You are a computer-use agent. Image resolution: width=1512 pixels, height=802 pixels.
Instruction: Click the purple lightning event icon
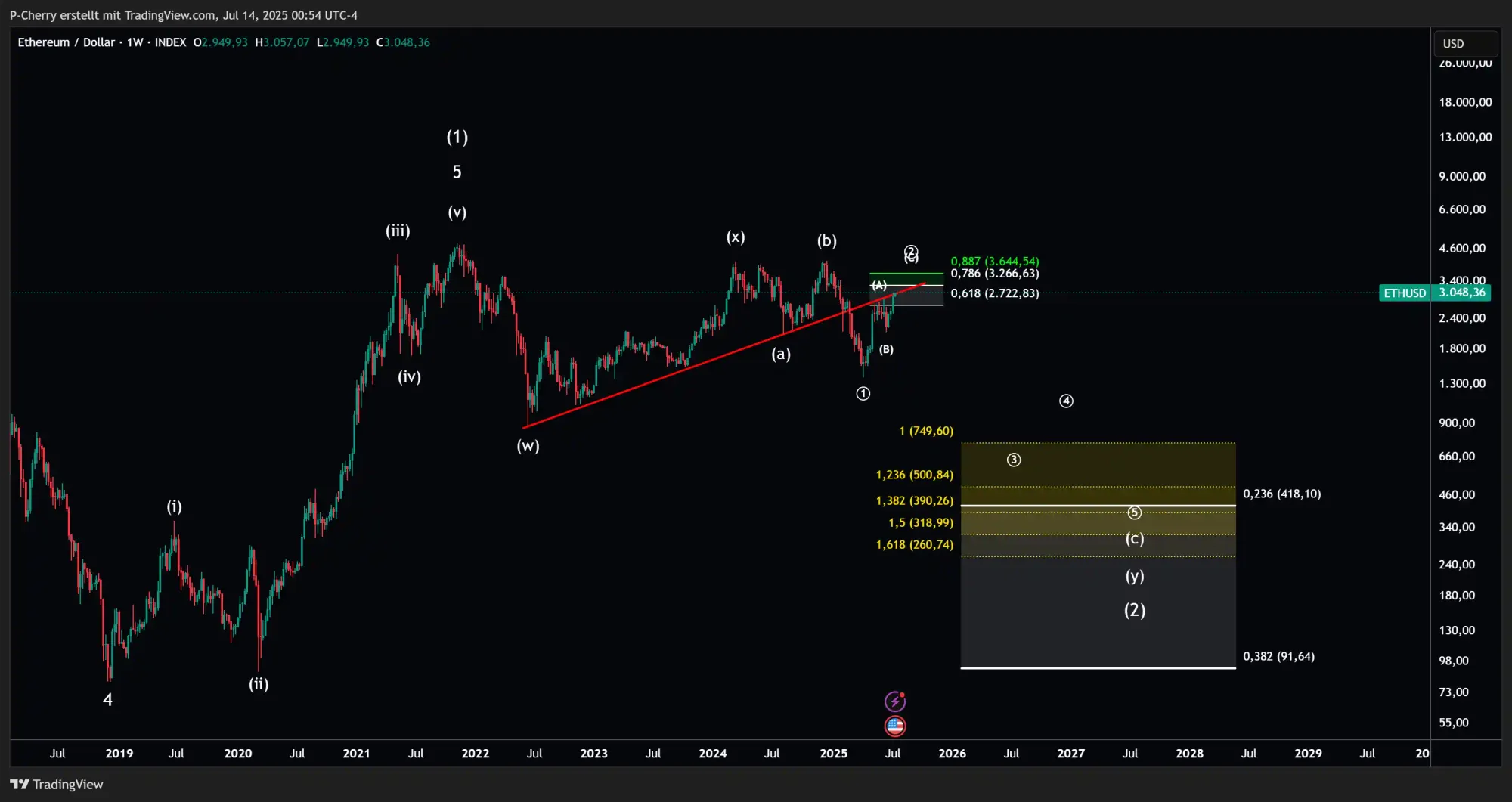point(895,701)
